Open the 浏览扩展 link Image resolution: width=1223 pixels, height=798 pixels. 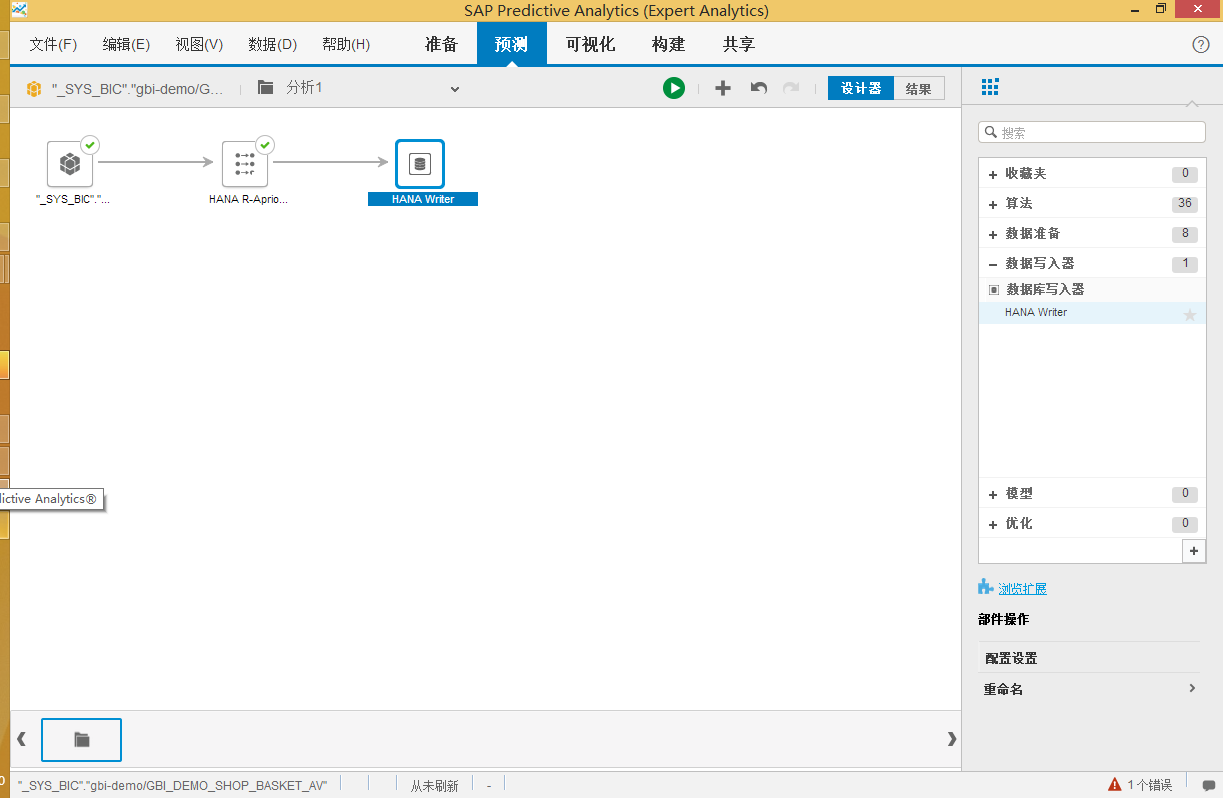1022,589
